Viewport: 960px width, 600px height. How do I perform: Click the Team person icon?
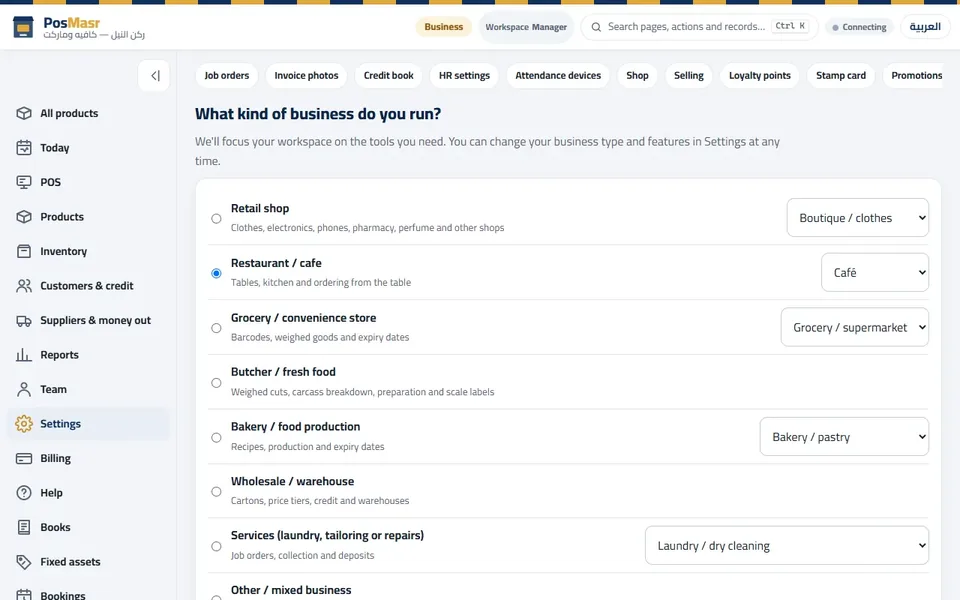coord(24,389)
